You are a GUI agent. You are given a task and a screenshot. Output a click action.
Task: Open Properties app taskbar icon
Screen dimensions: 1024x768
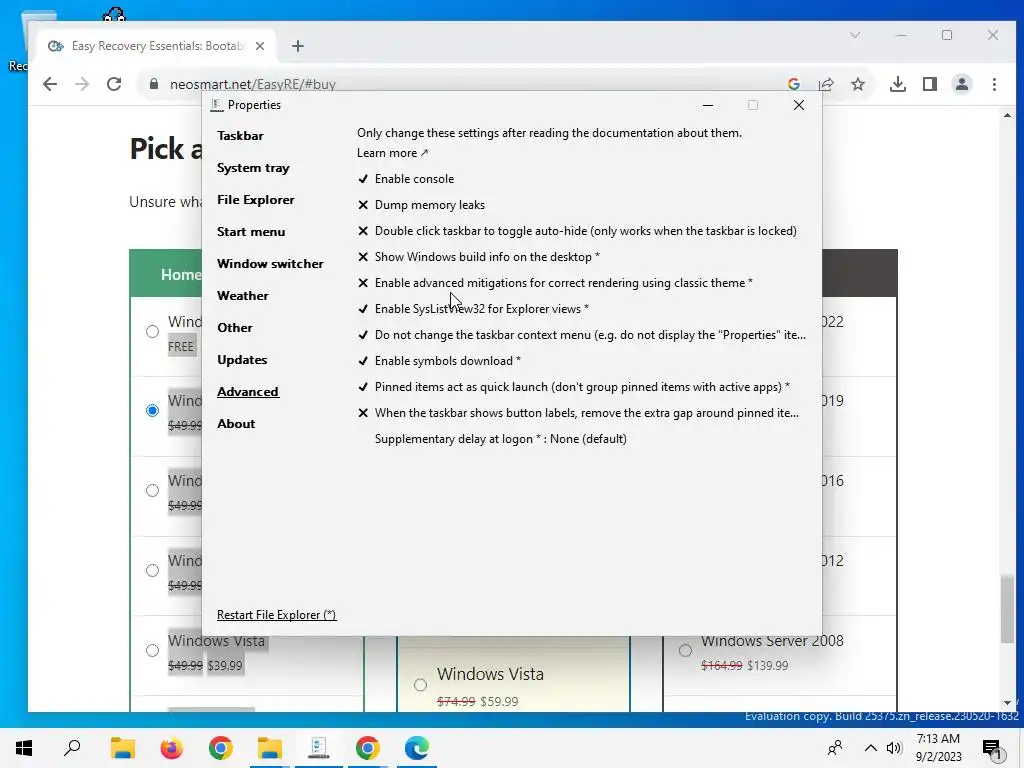pos(319,748)
